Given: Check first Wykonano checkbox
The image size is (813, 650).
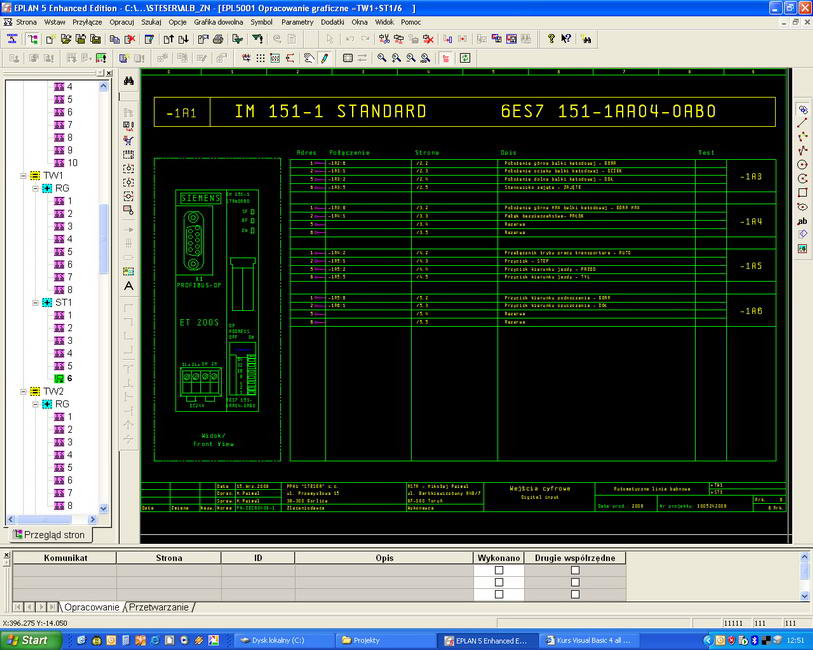Looking at the screenshot, I should pyautogui.click(x=499, y=570).
